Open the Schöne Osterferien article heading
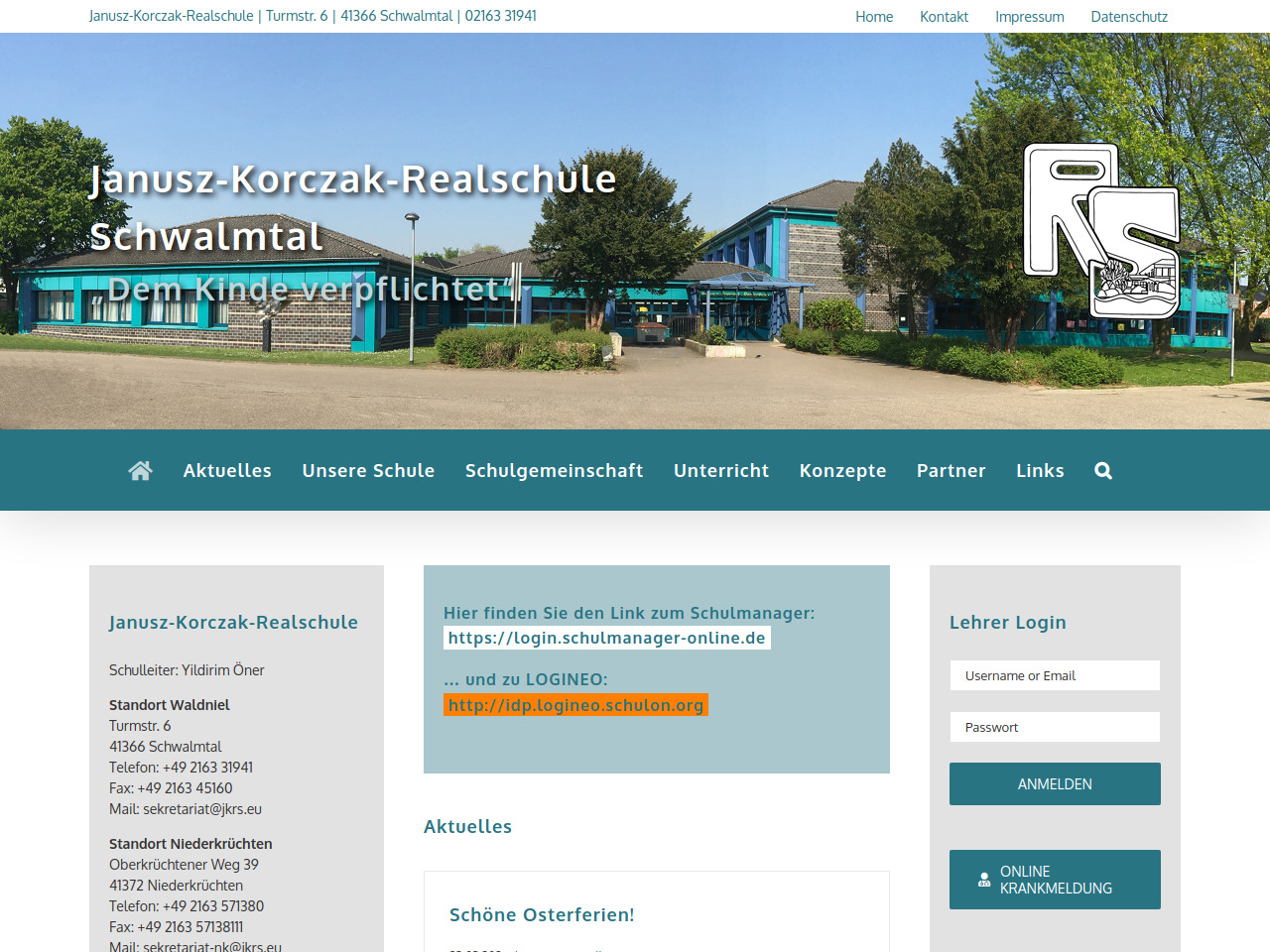Screen dimensions: 1270x952 tap(542, 915)
